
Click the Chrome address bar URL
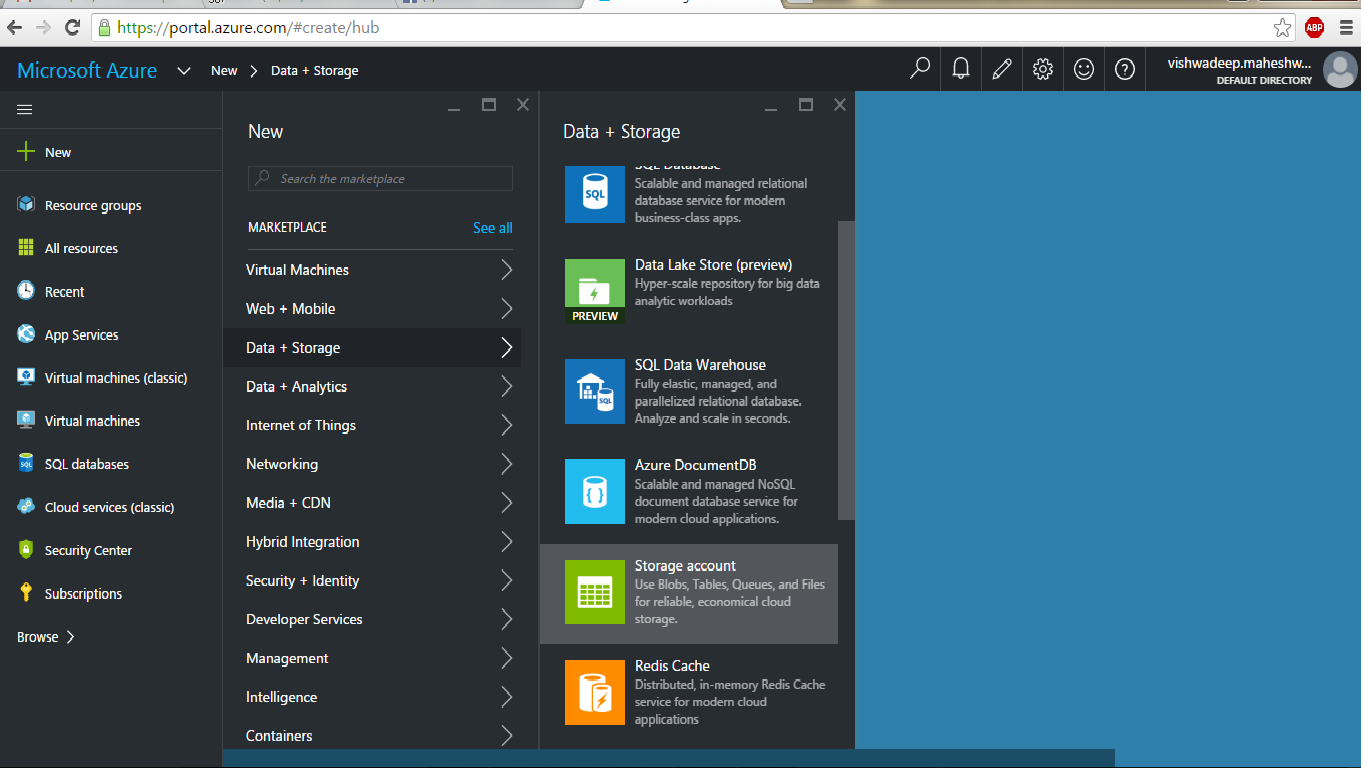[248, 27]
